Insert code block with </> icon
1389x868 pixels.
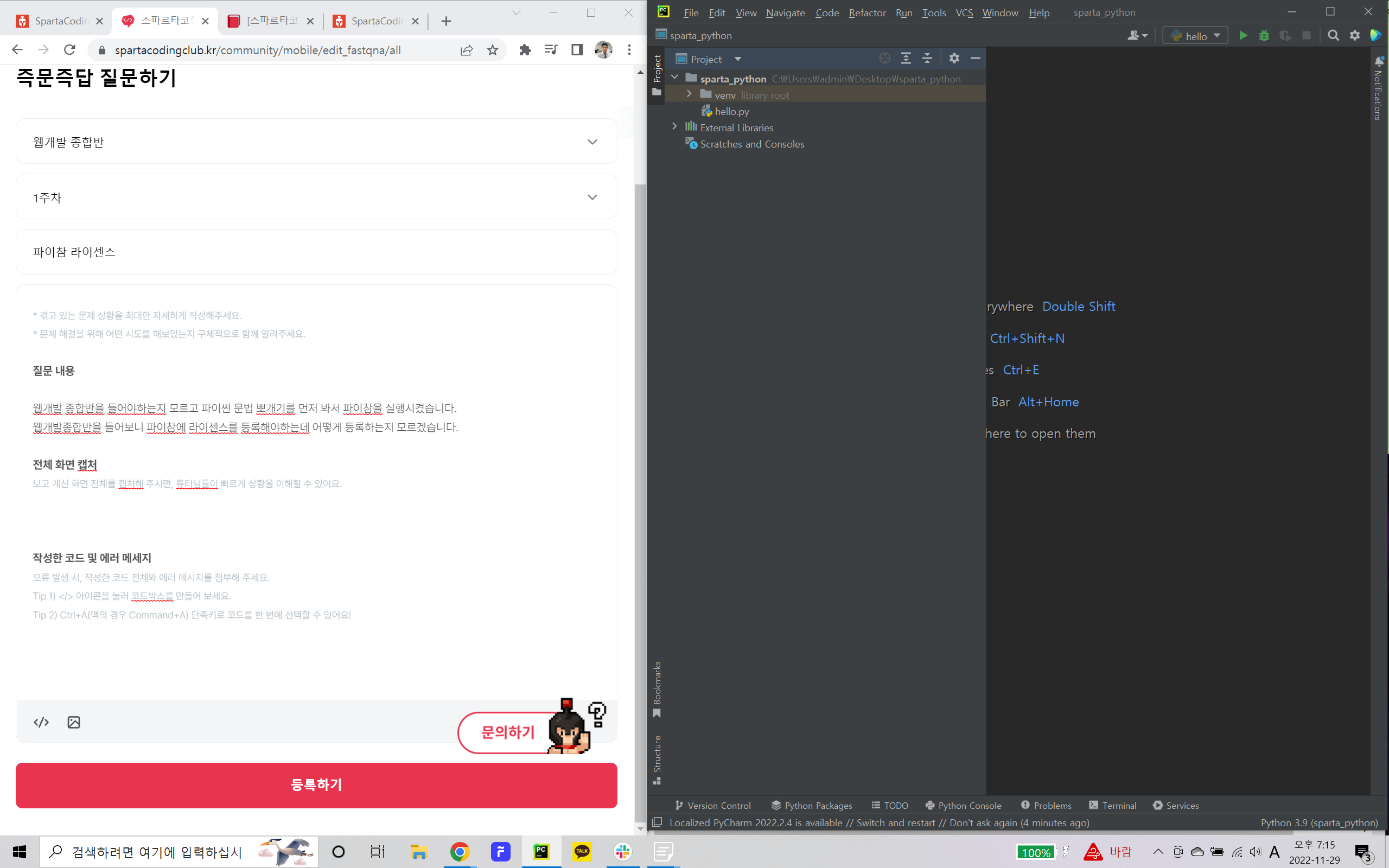click(x=41, y=722)
